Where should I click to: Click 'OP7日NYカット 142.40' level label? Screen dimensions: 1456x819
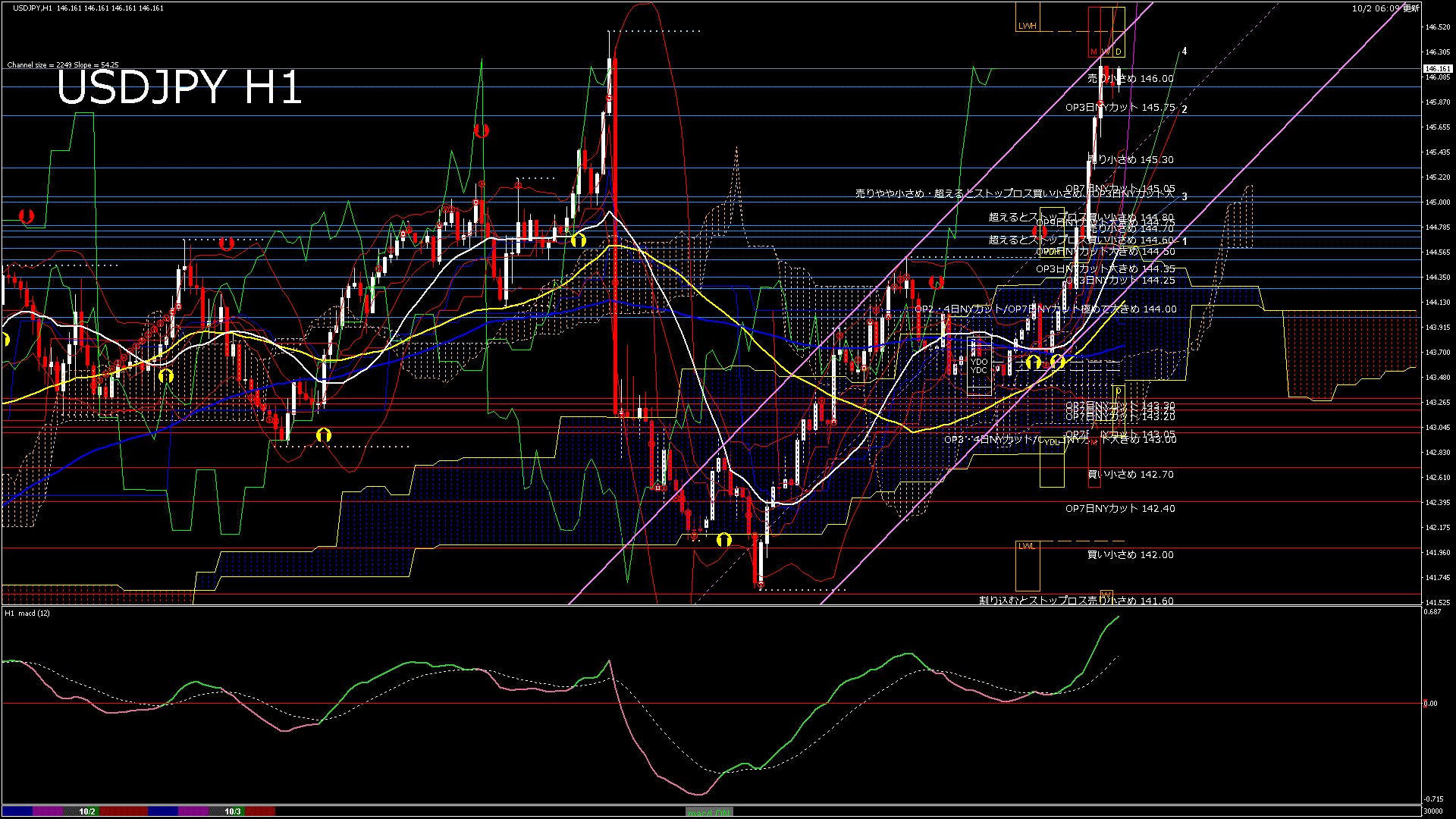1119,508
